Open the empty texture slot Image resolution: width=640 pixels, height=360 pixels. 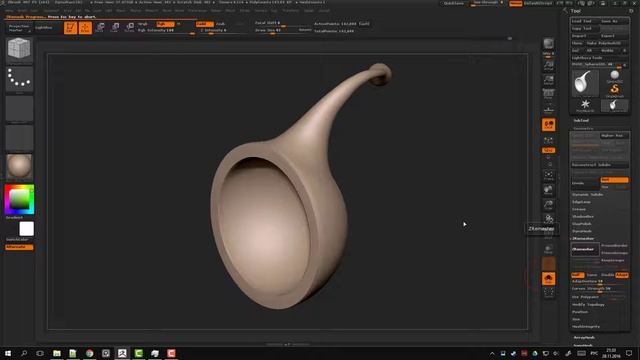[19, 138]
